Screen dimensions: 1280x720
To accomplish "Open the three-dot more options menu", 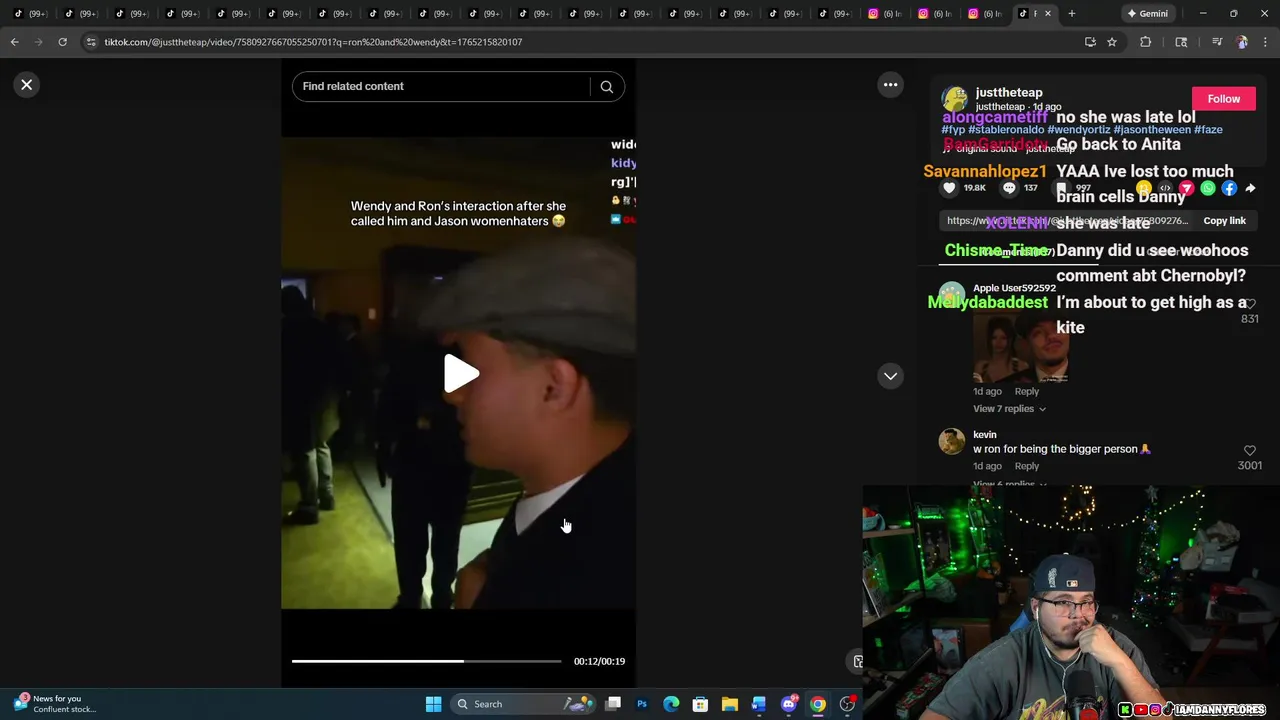I will (x=890, y=85).
